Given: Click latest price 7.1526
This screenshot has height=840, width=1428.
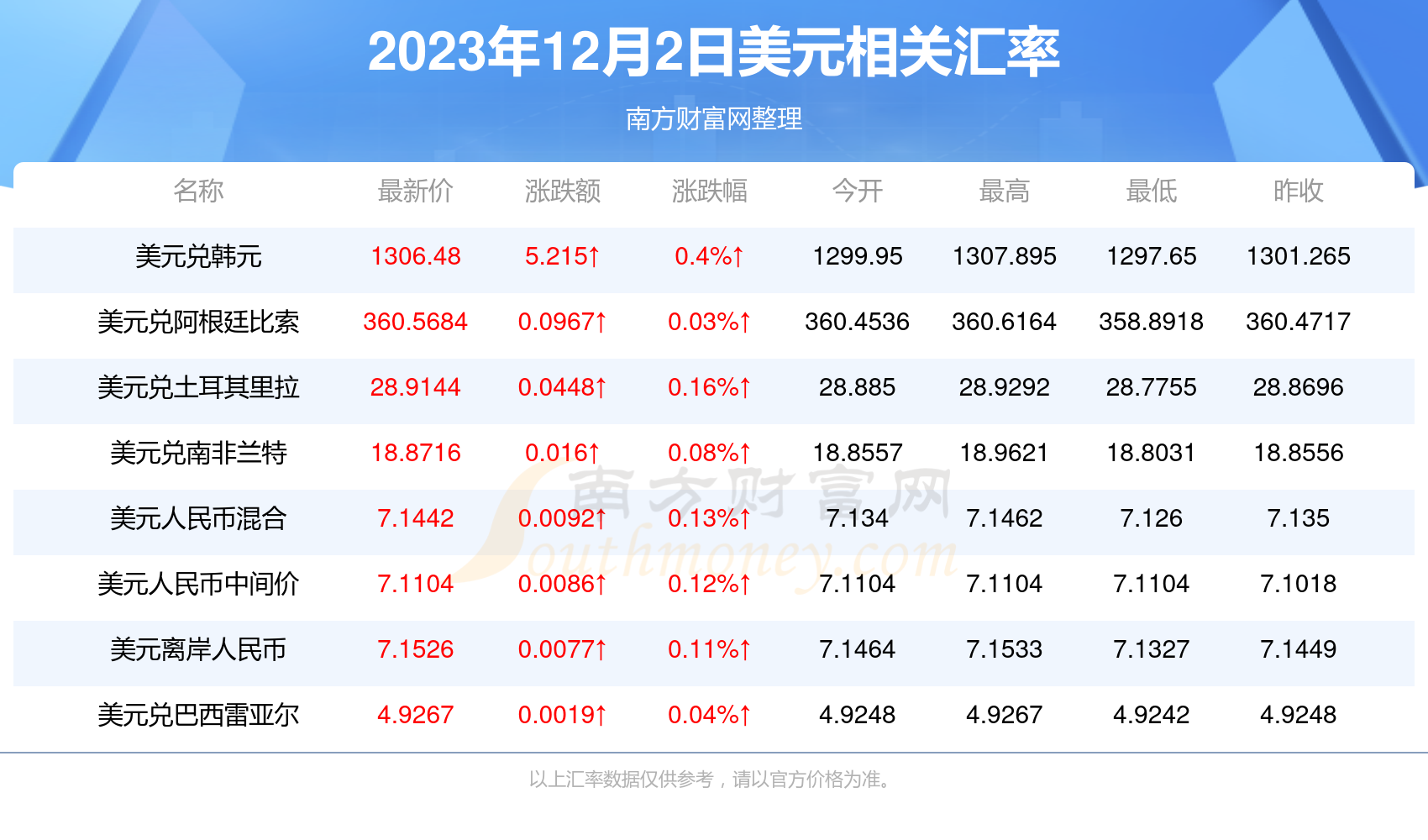Looking at the screenshot, I should [416, 649].
